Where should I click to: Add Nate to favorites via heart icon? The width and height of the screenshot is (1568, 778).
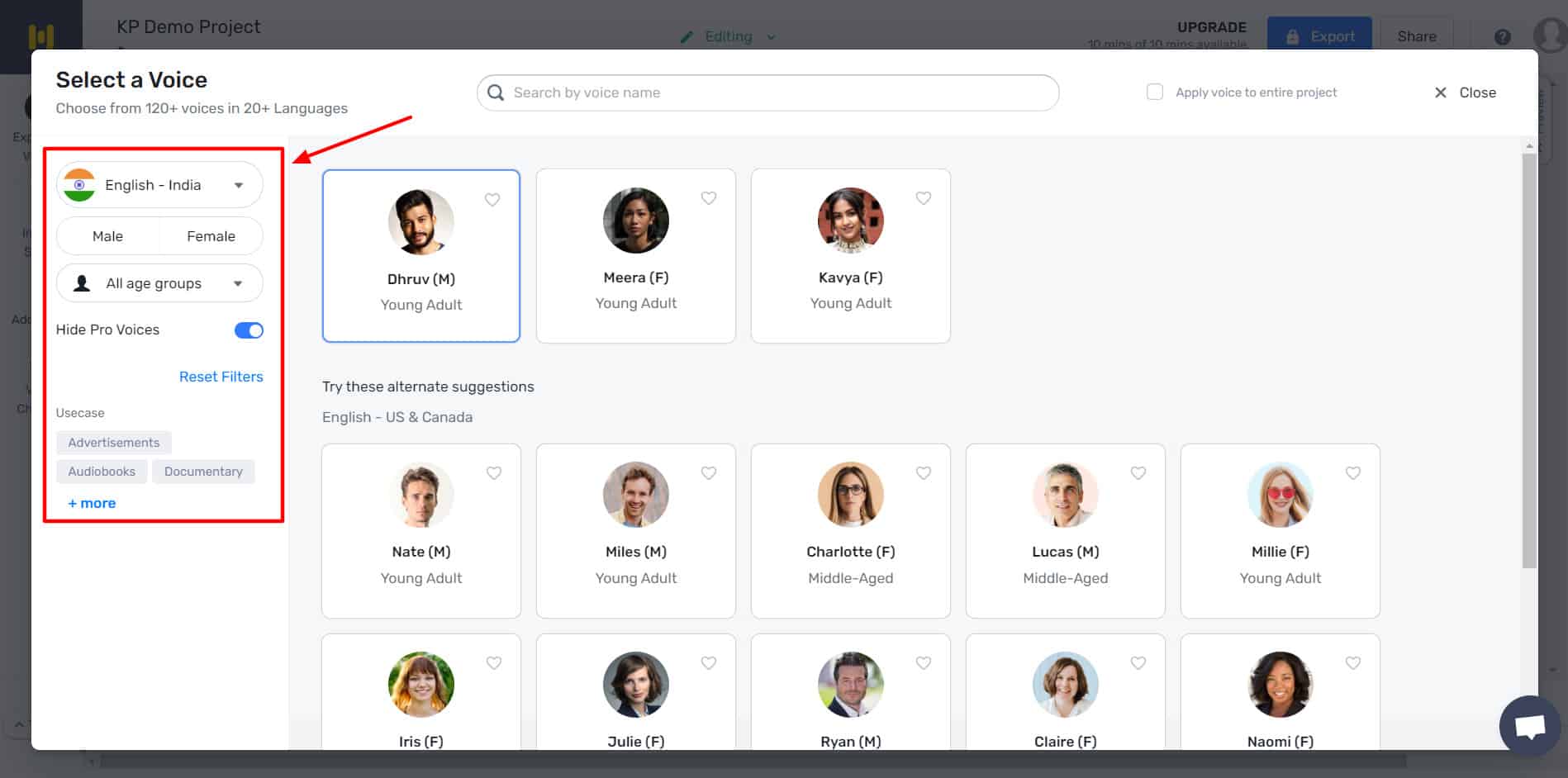coord(494,473)
